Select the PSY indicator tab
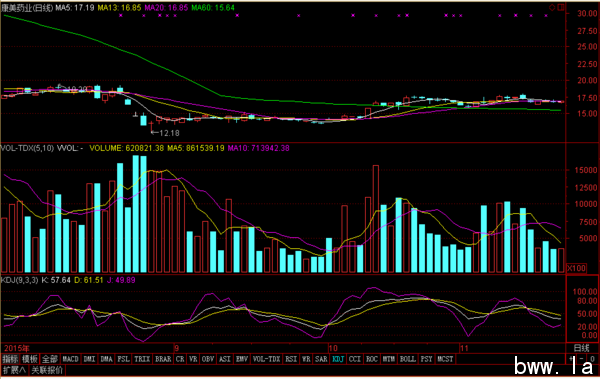 point(427,359)
